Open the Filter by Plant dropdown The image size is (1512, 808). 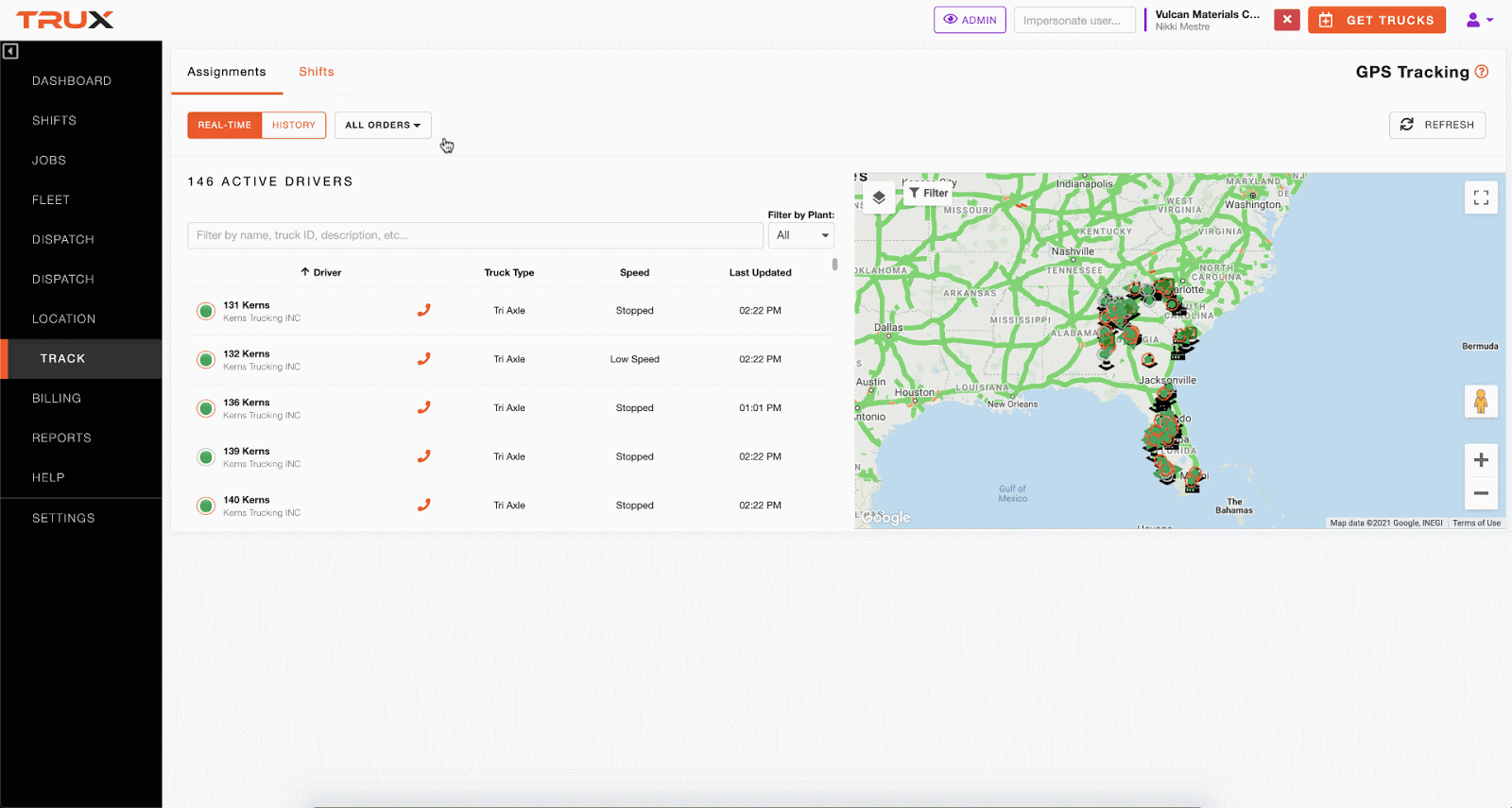(x=801, y=235)
